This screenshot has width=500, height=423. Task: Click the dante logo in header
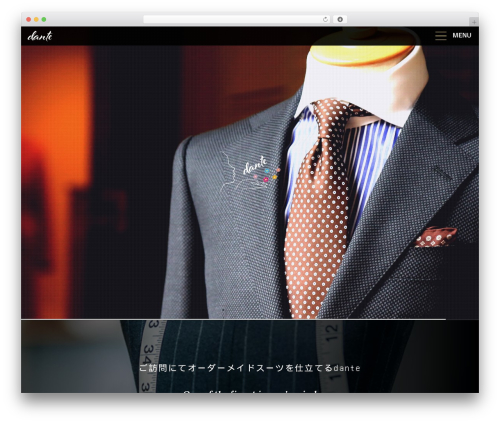pyautogui.click(x=40, y=36)
